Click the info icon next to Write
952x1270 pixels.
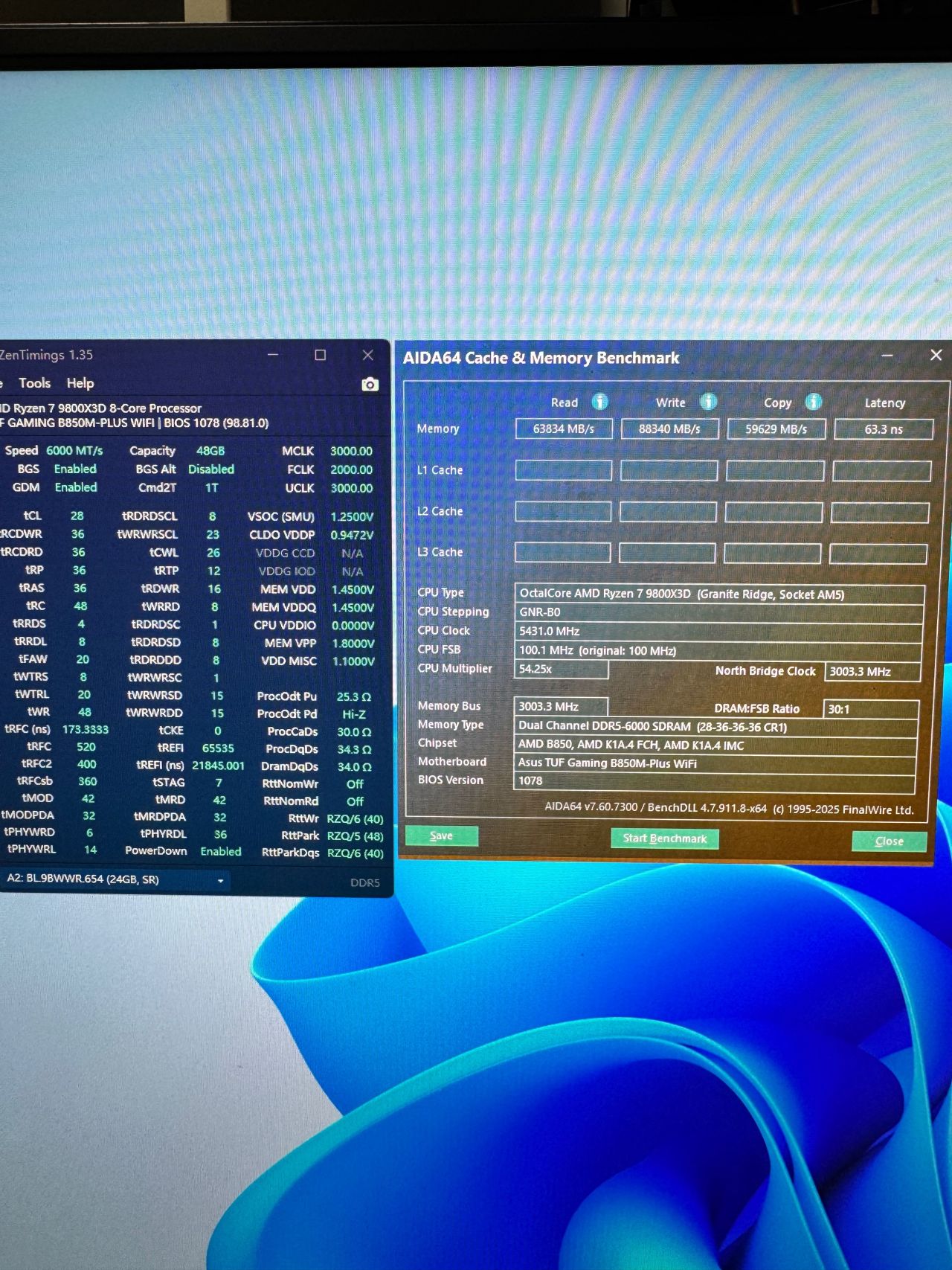coord(708,402)
